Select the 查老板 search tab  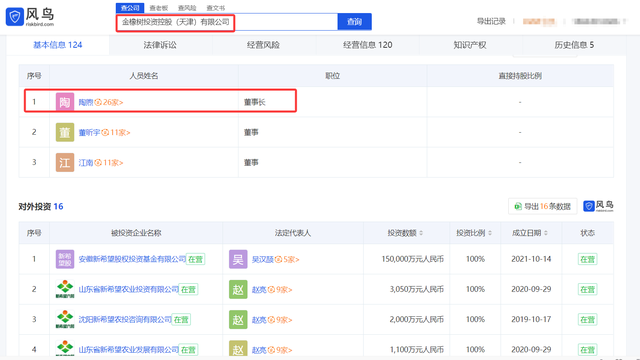(159, 8)
